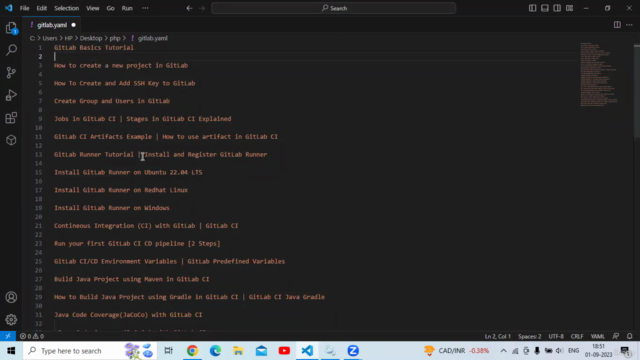Open Google Chrome from taskbar
The height and width of the screenshot is (360, 640).
192,351
